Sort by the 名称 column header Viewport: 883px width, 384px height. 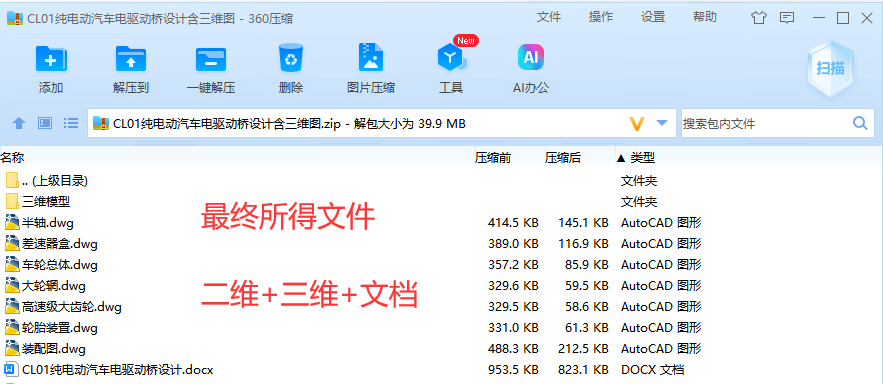click(x=12, y=158)
